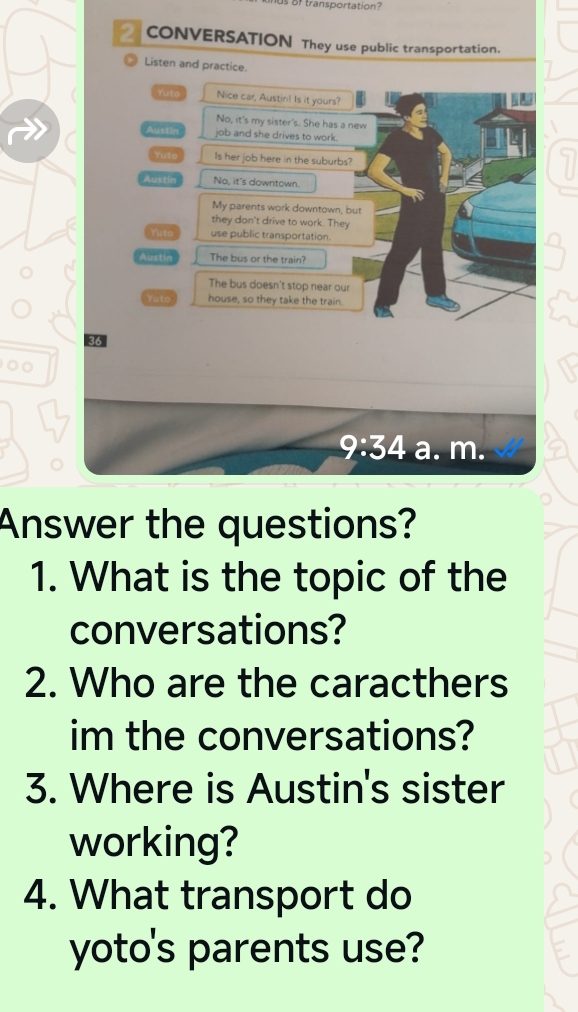Image resolution: width=578 pixels, height=1012 pixels.
Task: Tap the "Nice car, Austin!" speech bubble
Action: (x=278, y=96)
